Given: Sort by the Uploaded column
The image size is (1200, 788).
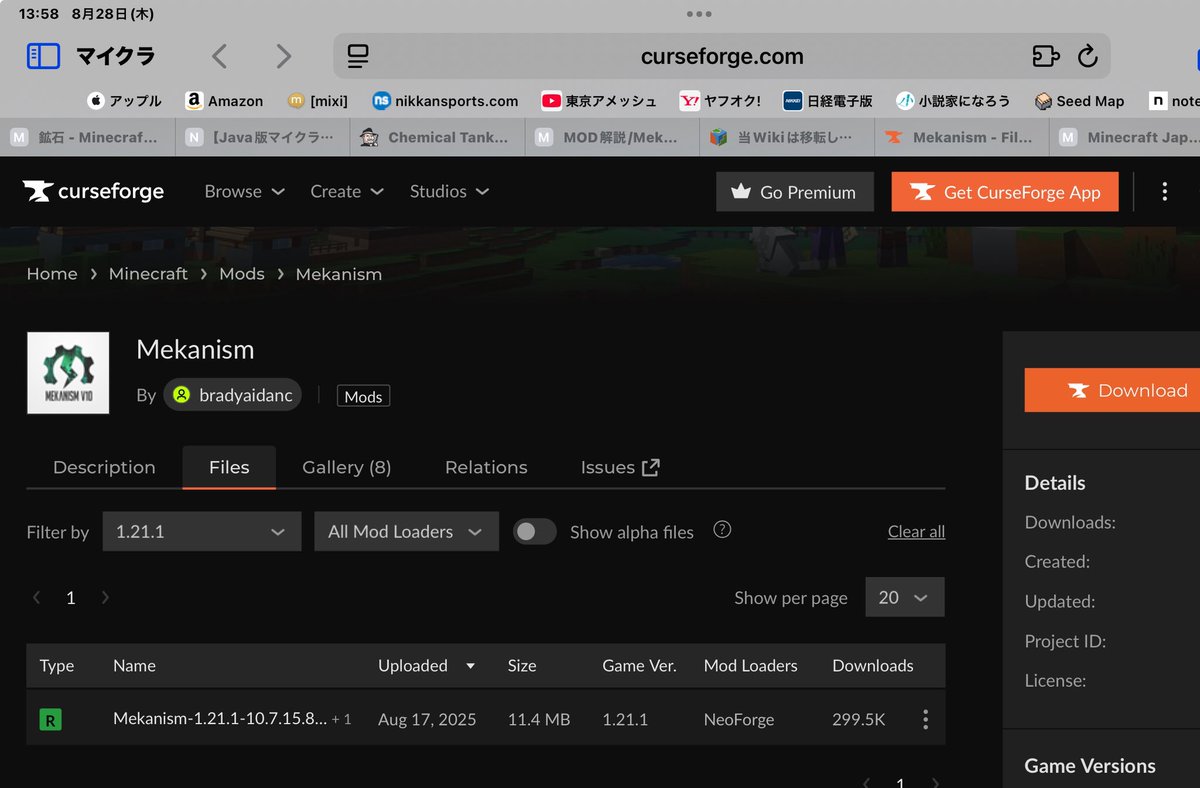Looking at the screenshot, I should 427,665.
